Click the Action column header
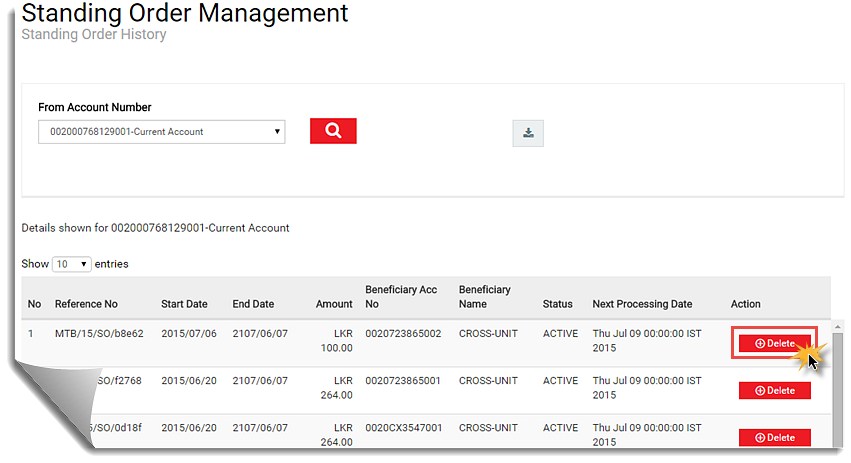 coord(745,304)
